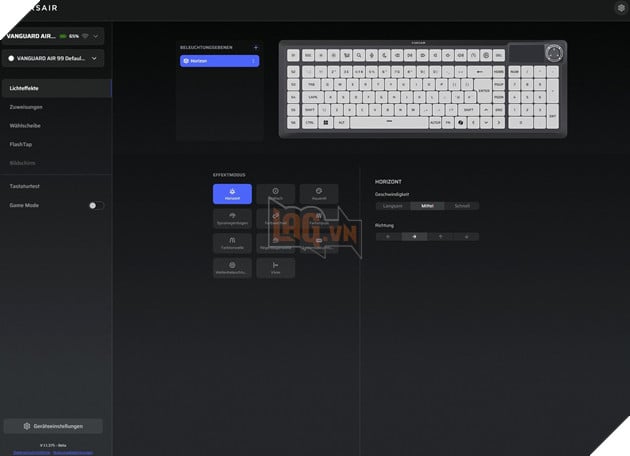This screenshot has width=630, height=456.
Task: Set Richtung direction to up arrow
Action: tap(440, 237)
